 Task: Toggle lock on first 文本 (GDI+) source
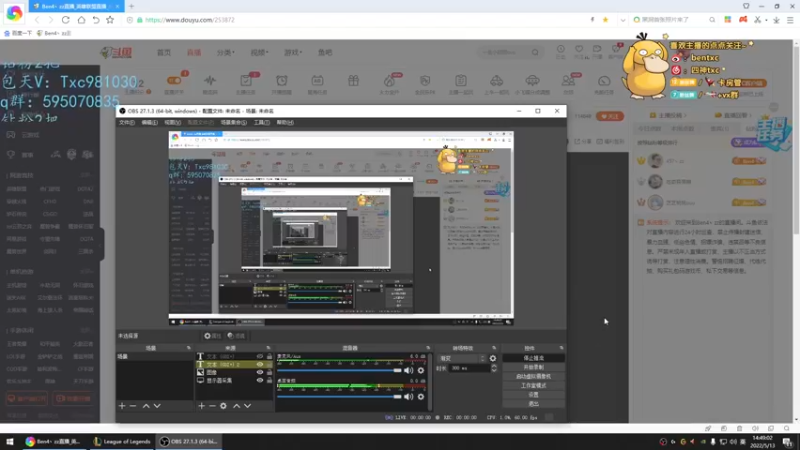(269, 357)
